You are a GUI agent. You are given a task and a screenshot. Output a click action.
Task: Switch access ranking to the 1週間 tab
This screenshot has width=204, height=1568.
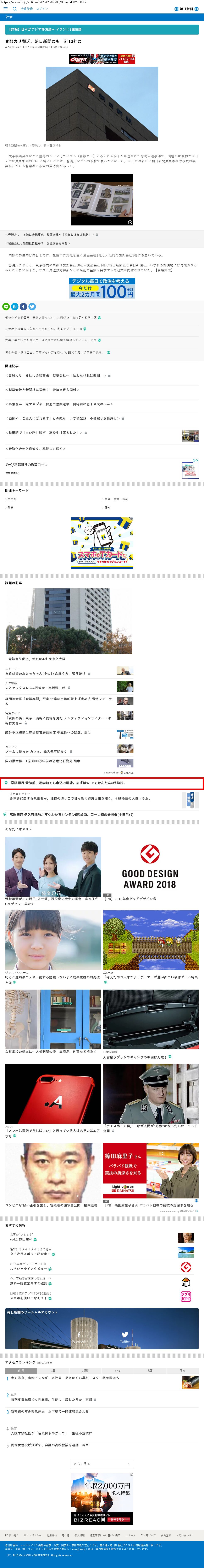coord(86,1370)
